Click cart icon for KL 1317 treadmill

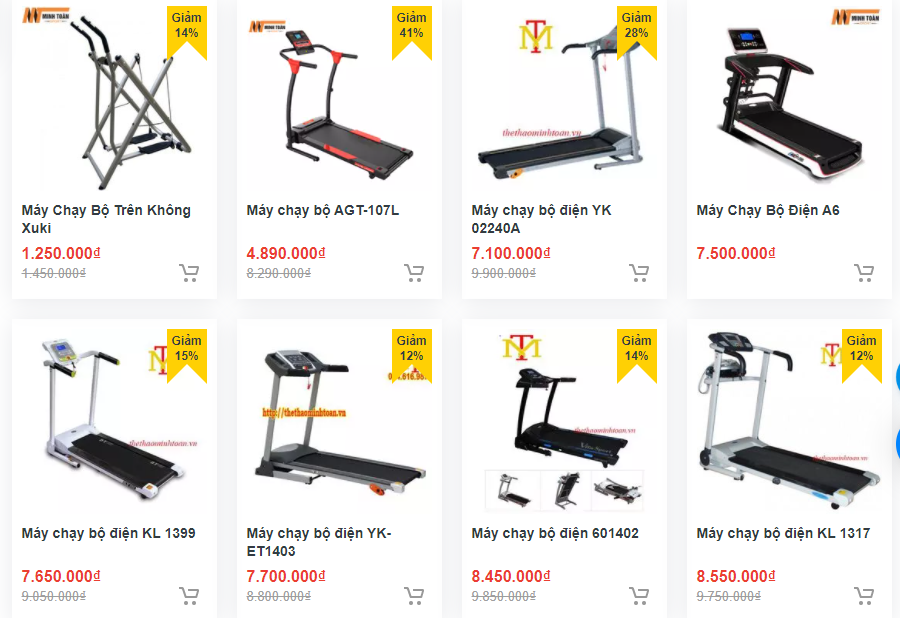click(864, 596)
